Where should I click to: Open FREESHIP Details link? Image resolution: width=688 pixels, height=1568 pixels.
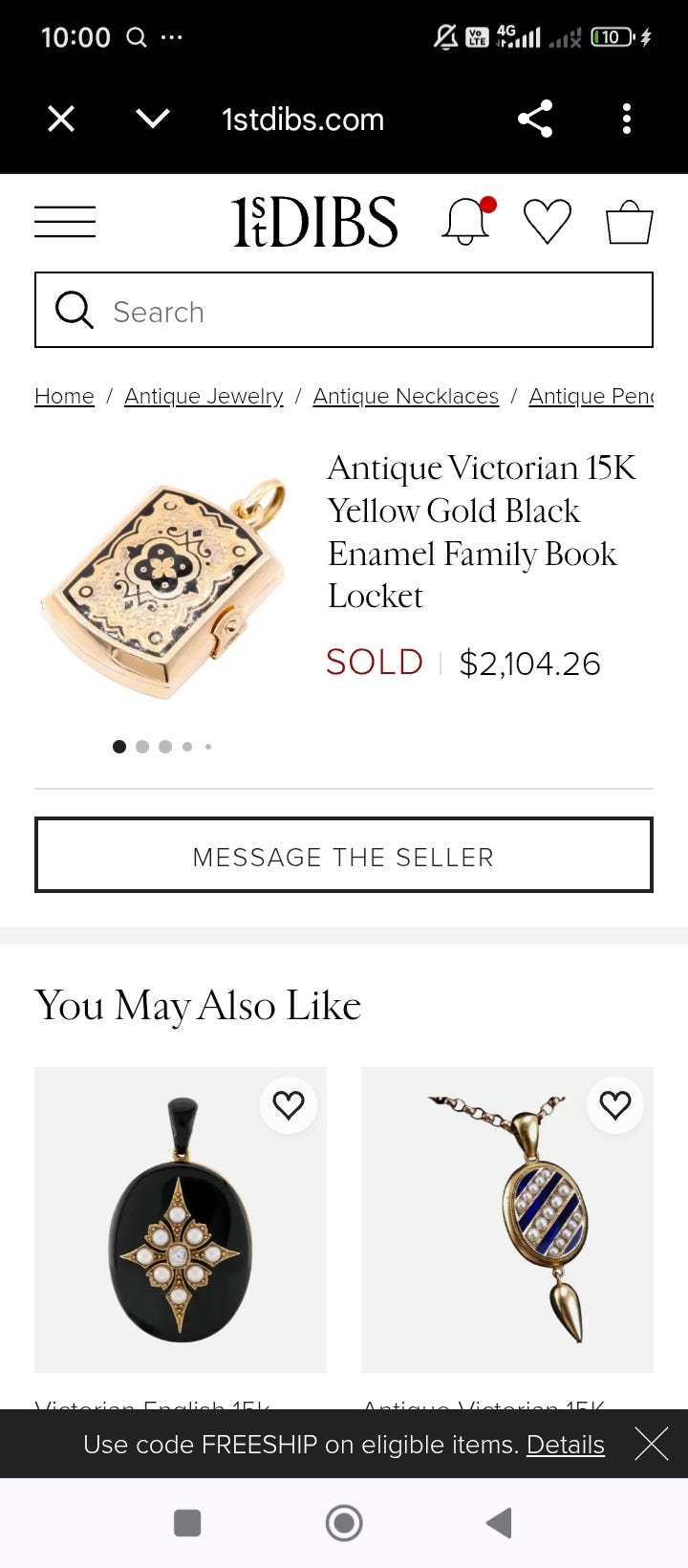click(566, 1444)
